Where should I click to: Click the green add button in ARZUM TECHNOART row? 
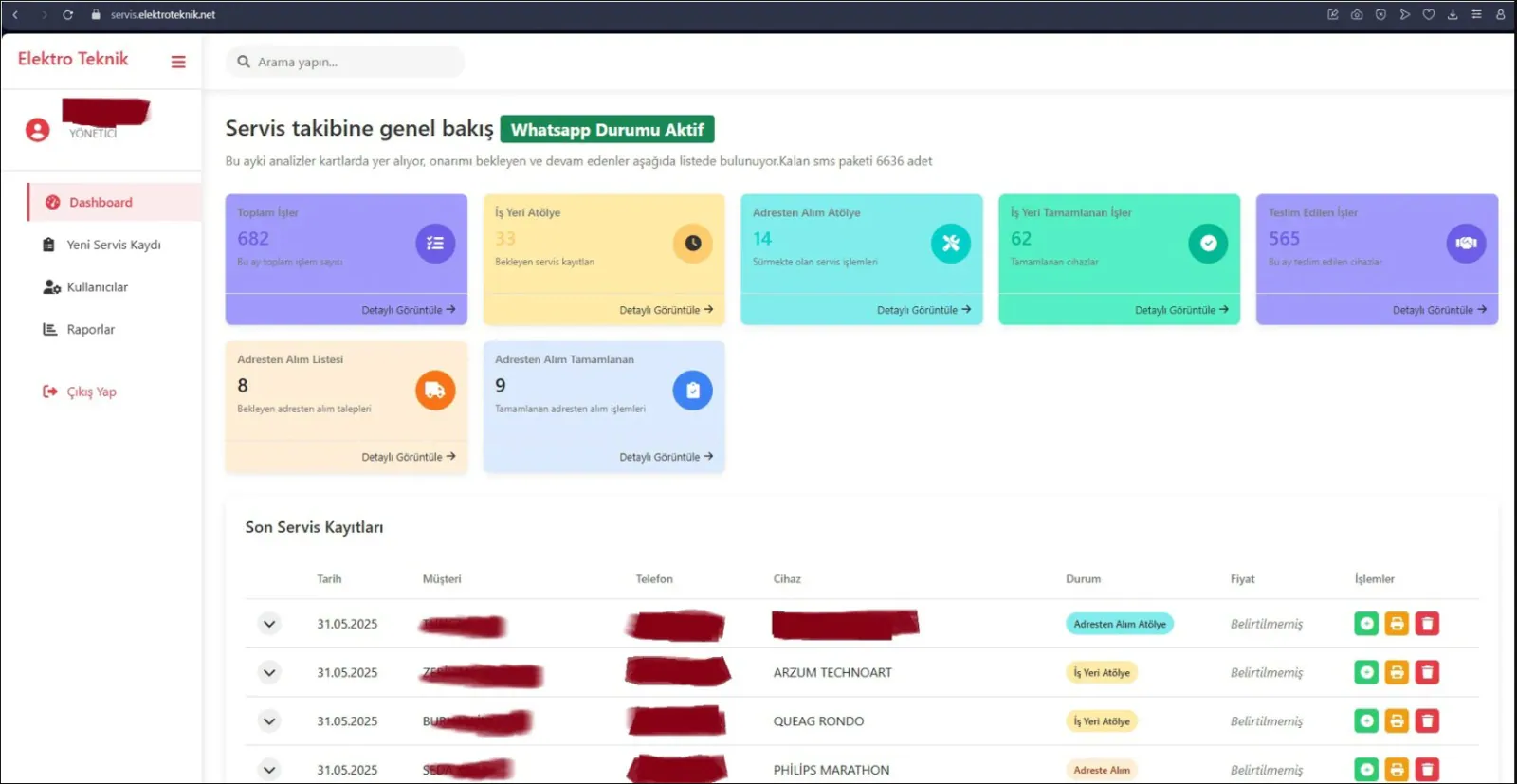[x=1366, y=672]
